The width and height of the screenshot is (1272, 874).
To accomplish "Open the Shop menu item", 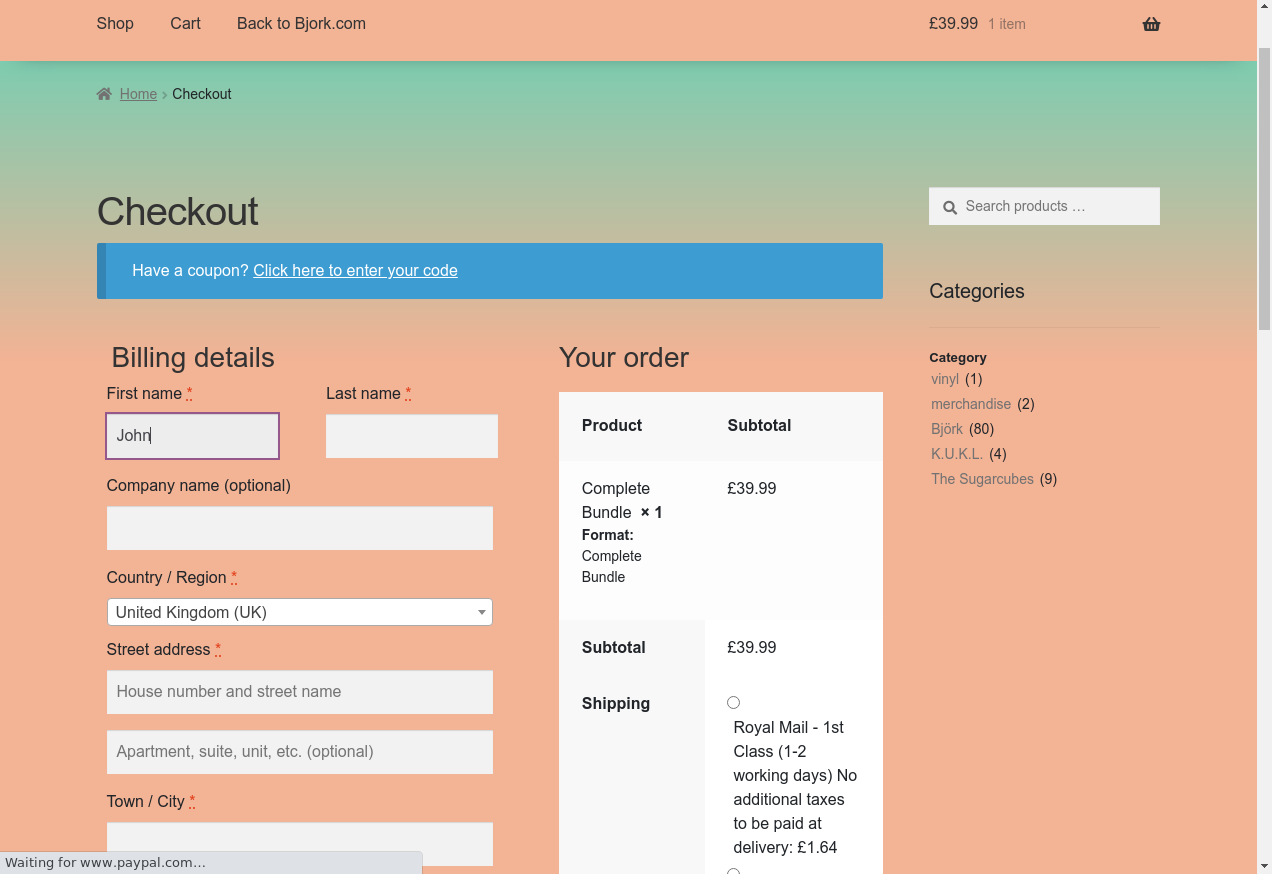I will (115, 23).
